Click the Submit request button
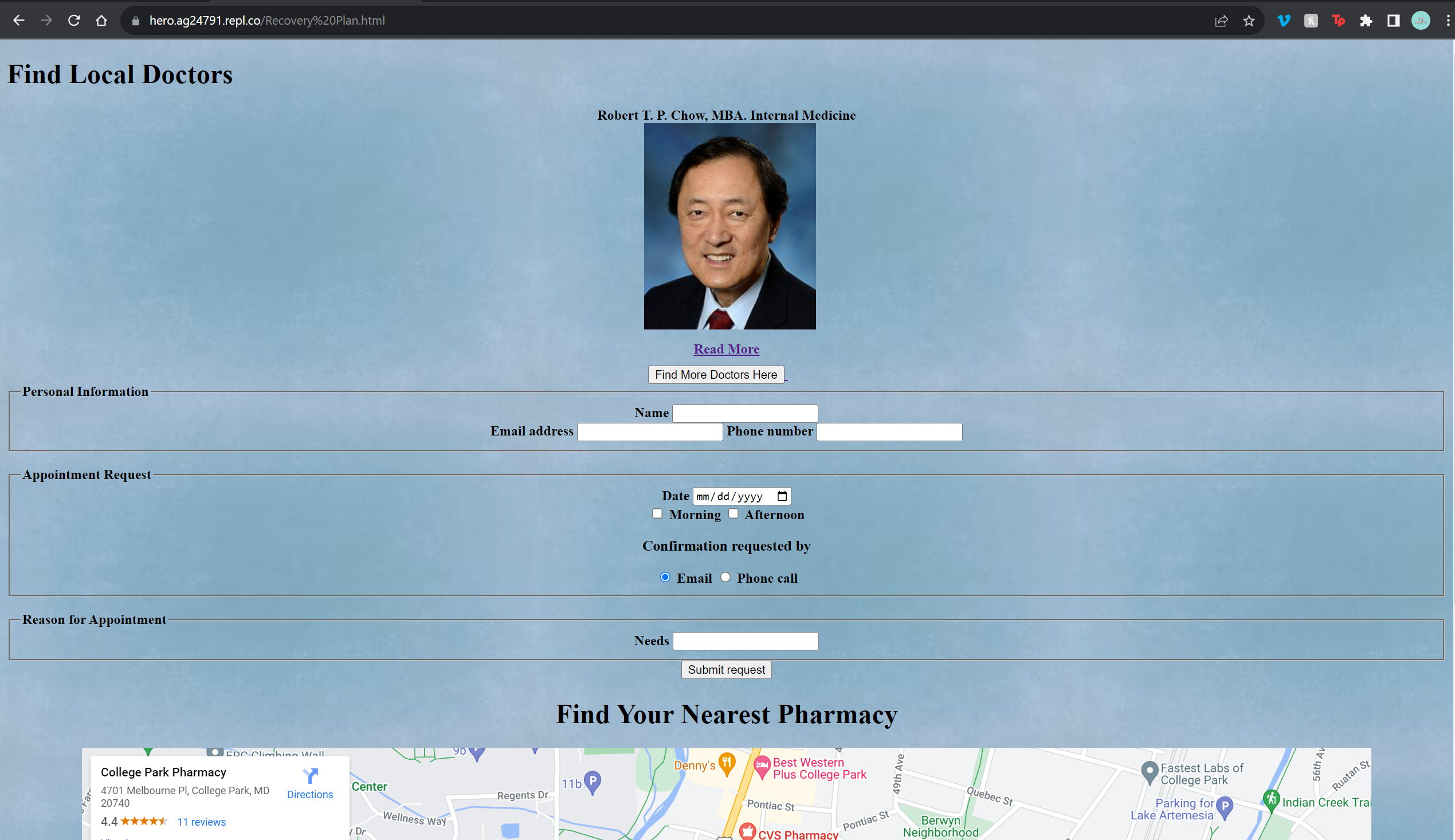1455x840 pixels. (726, 670)
